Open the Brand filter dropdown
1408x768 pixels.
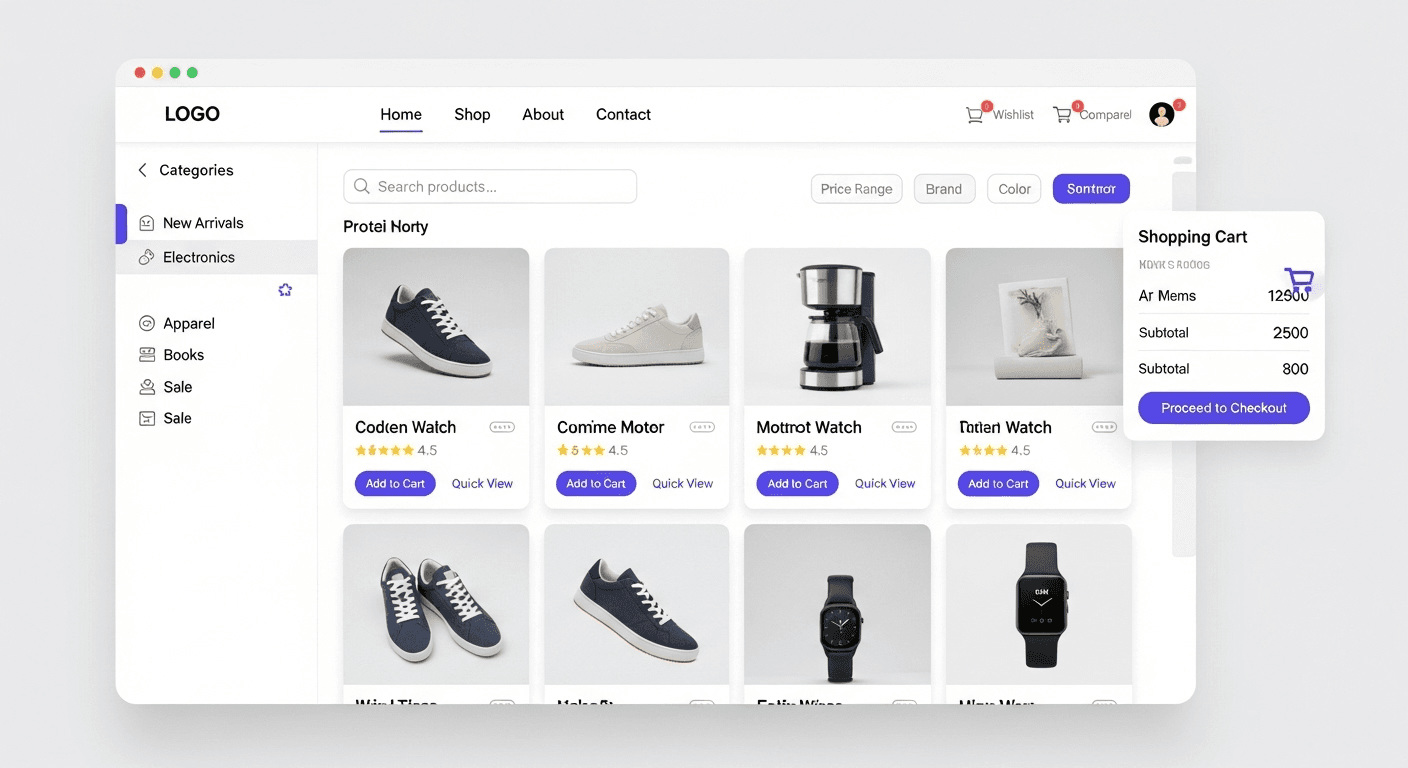pyautogui.click(x=943, y=189)
